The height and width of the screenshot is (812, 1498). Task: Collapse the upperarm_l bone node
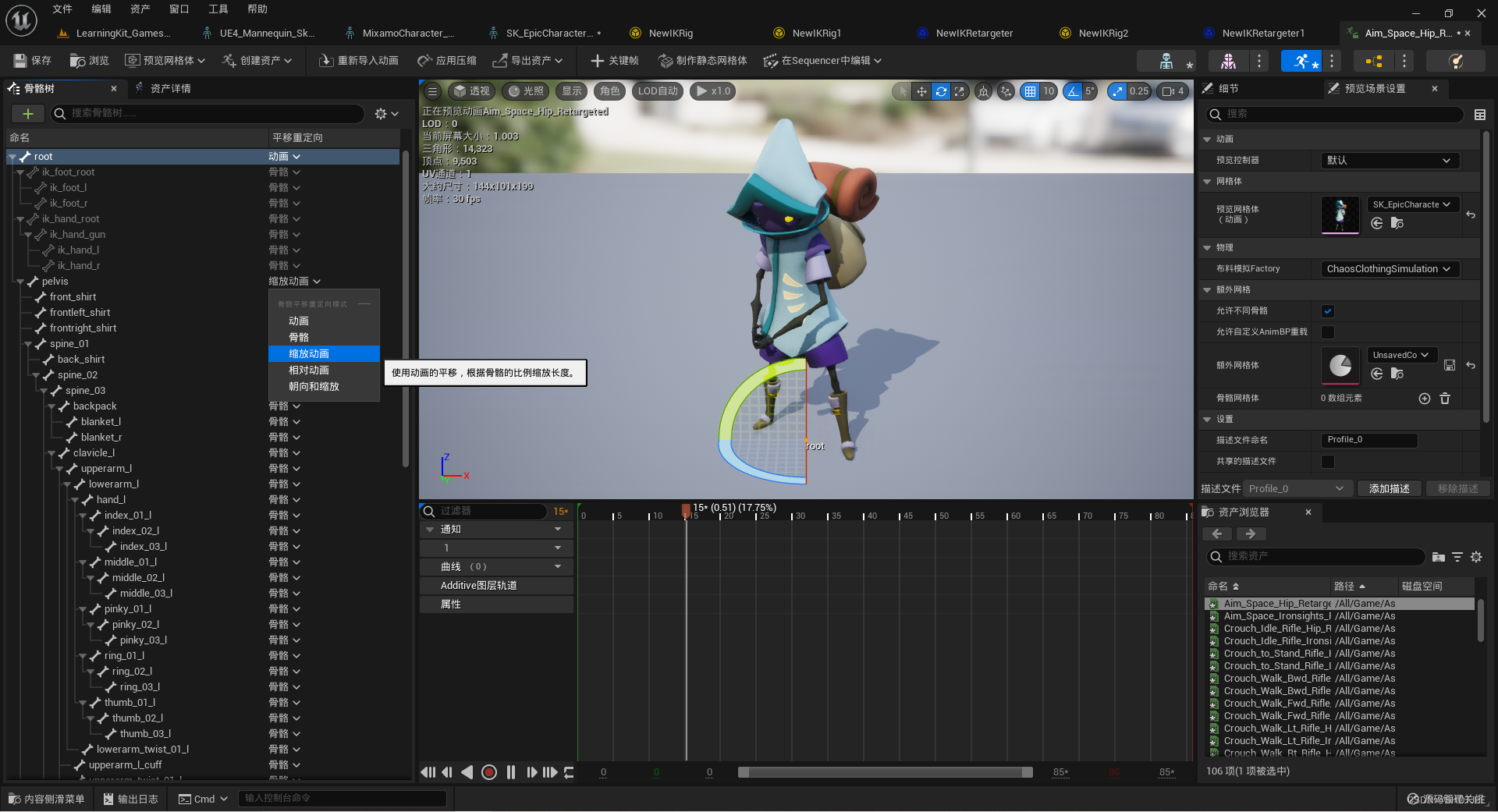[60, 469]
